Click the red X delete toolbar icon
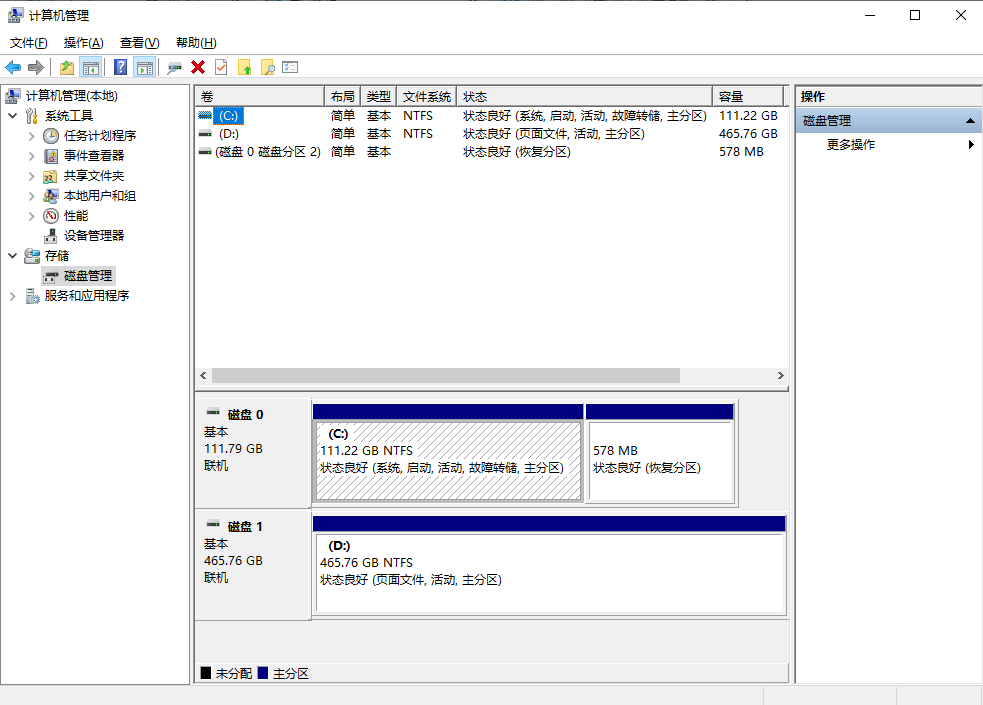 [x=196, y=67]
